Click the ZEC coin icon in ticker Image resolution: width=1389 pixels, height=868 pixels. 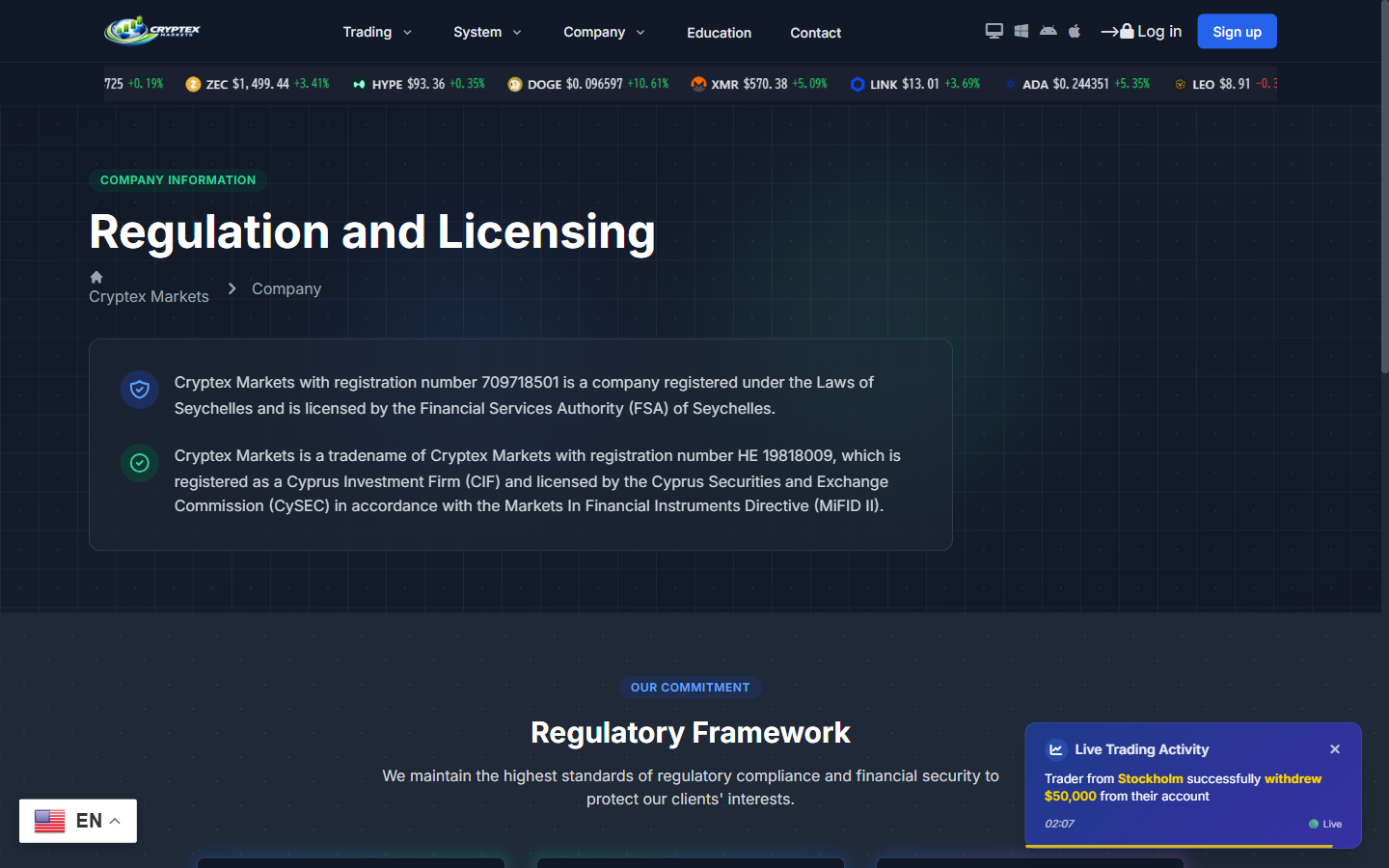pyautogui.click(x=193, y=84)
